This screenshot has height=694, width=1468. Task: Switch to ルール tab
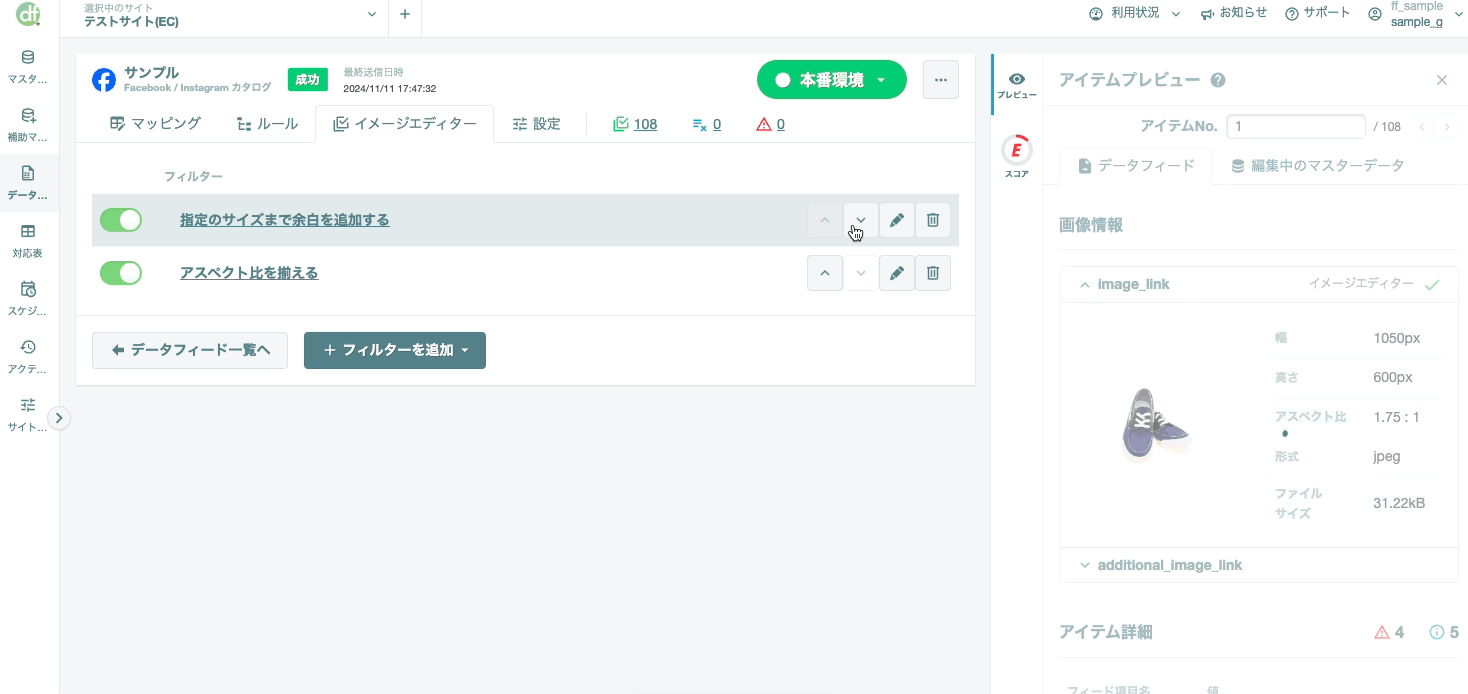click(x=267, y=124)
